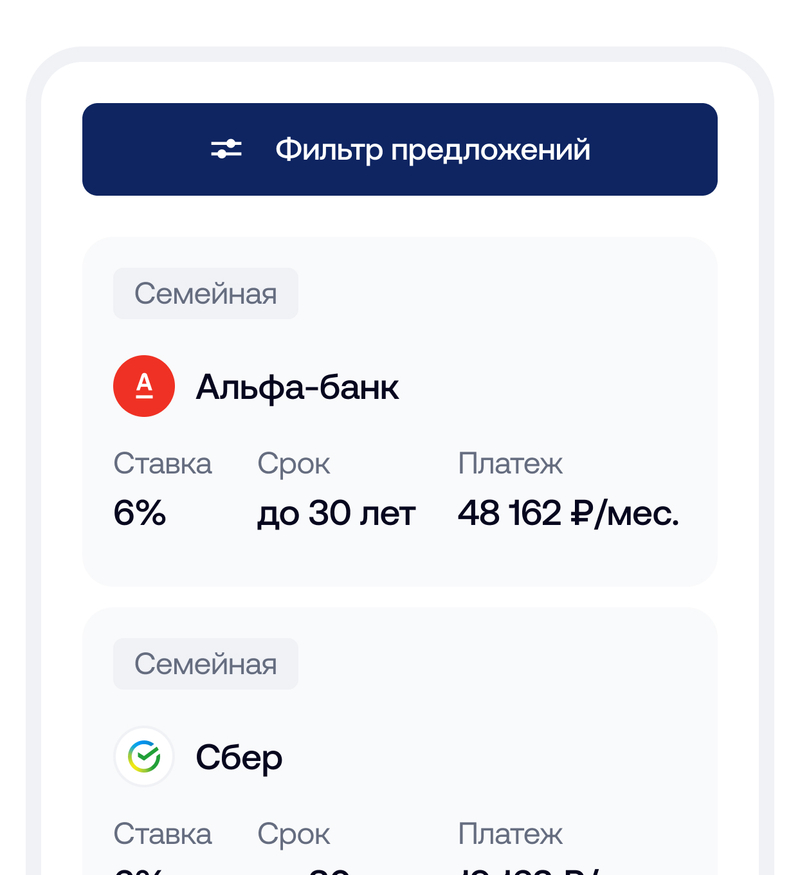Open the Фильтр предложений button
The width and height of the screenshot is (800, 875).
coord(400,149)
